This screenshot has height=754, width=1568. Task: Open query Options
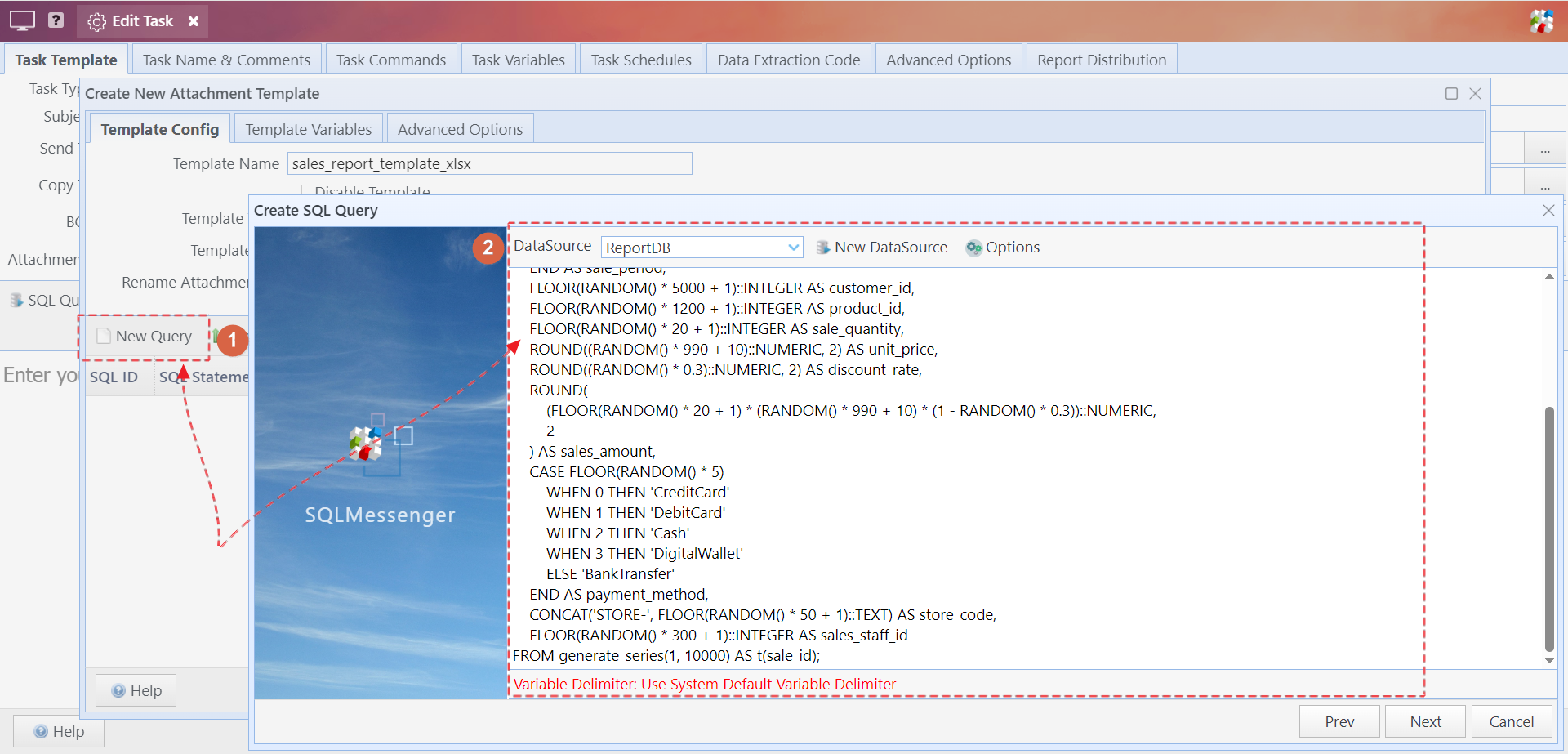1003,248
